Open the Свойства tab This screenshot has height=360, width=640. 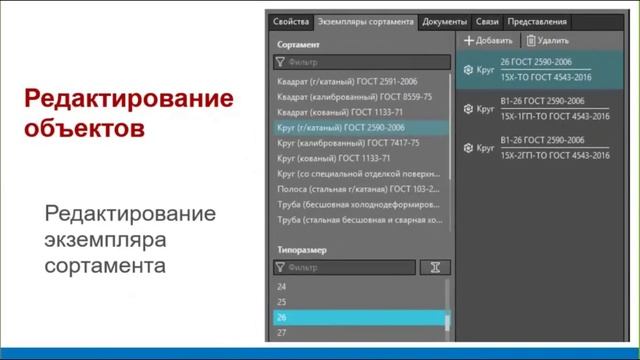click(291, 22)
